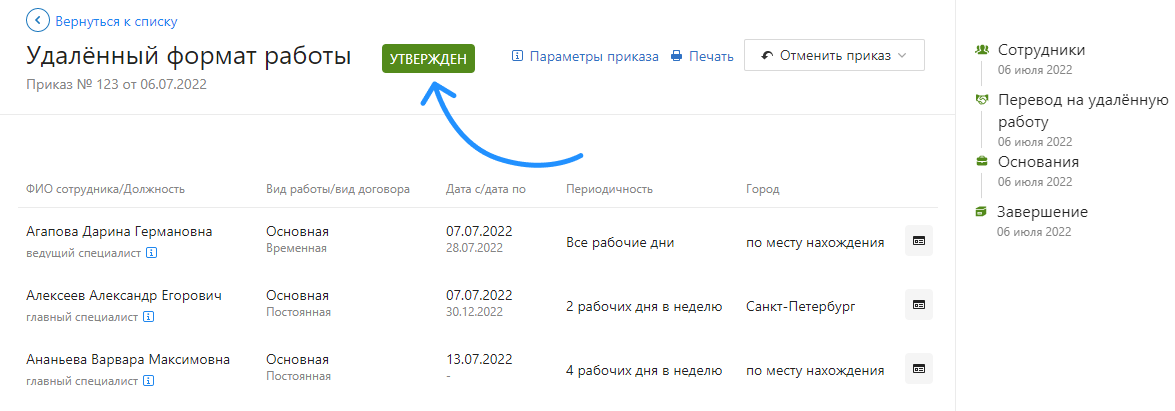Click the ФИО сотрудника/Должность column header

point(105,189)
